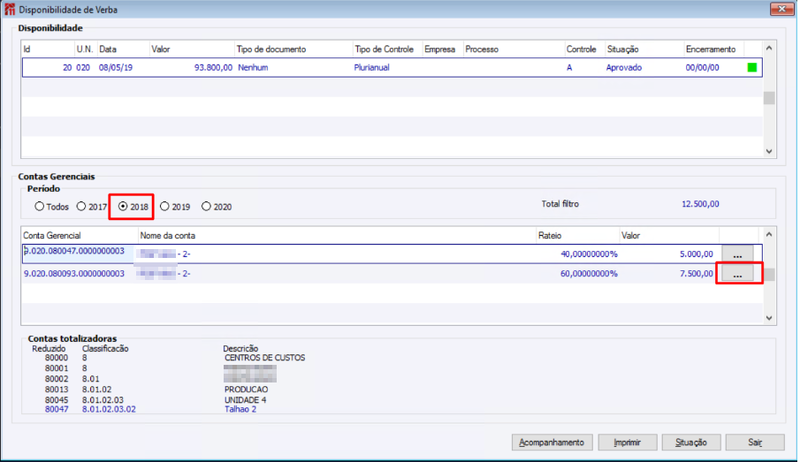The image size is (800, 462).
Task: Click the 7.500,00 value cell
Action: click(x=696, y=274)
